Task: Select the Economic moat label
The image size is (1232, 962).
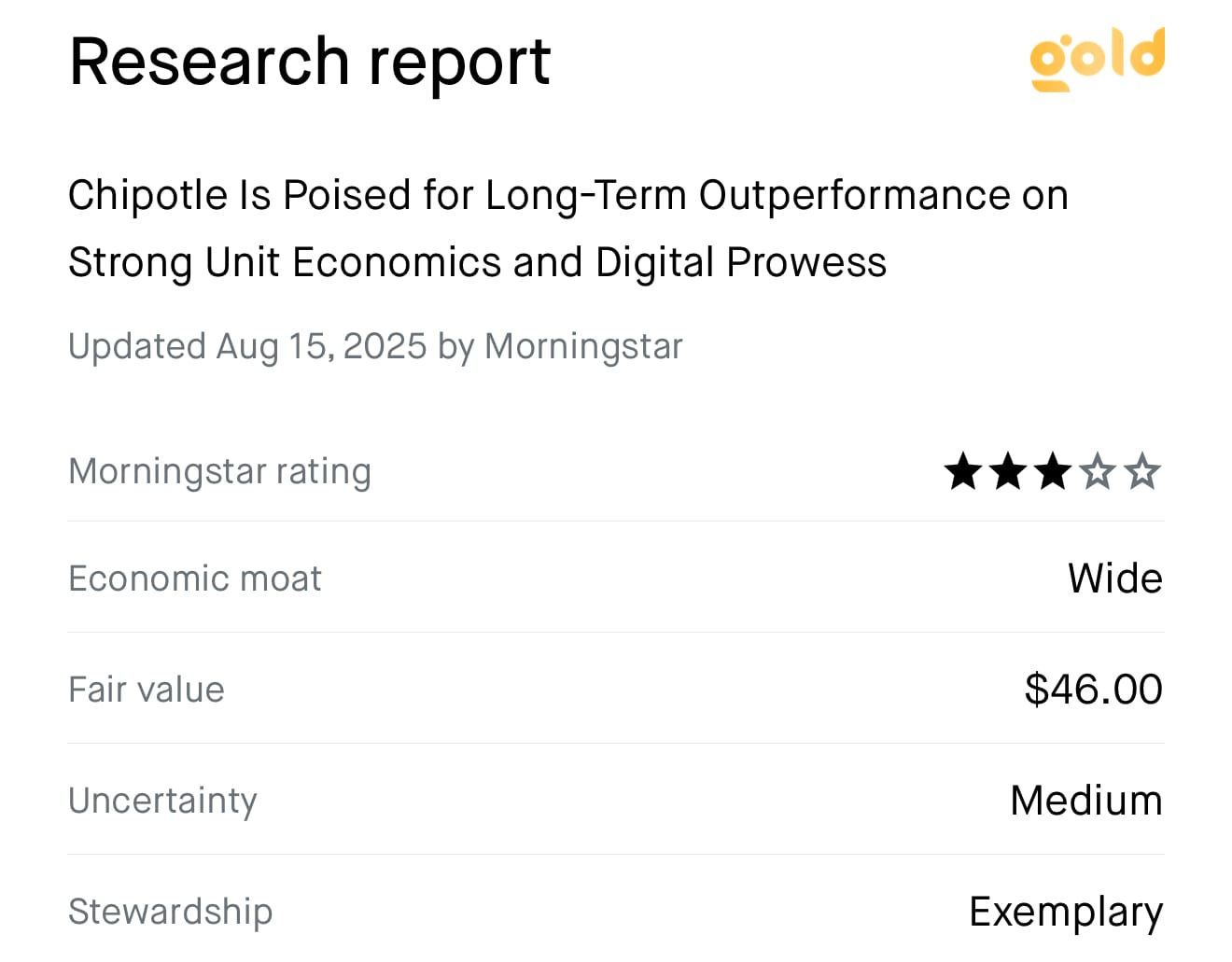Action: [195, 579]
